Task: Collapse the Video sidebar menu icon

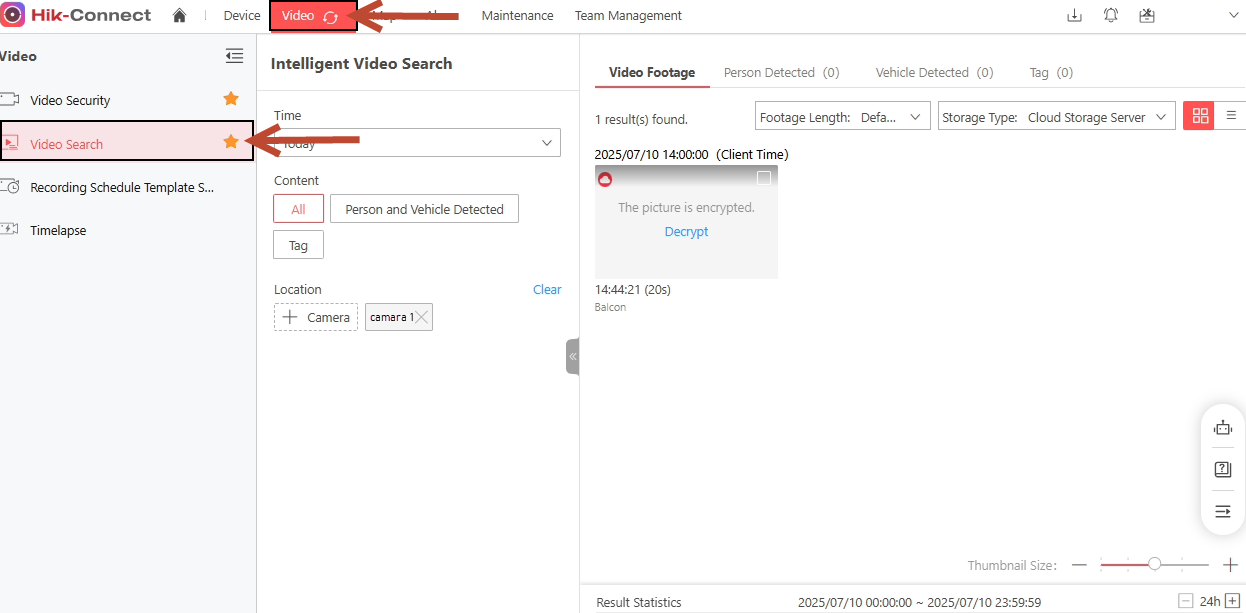Action: [x=234, y=56]
